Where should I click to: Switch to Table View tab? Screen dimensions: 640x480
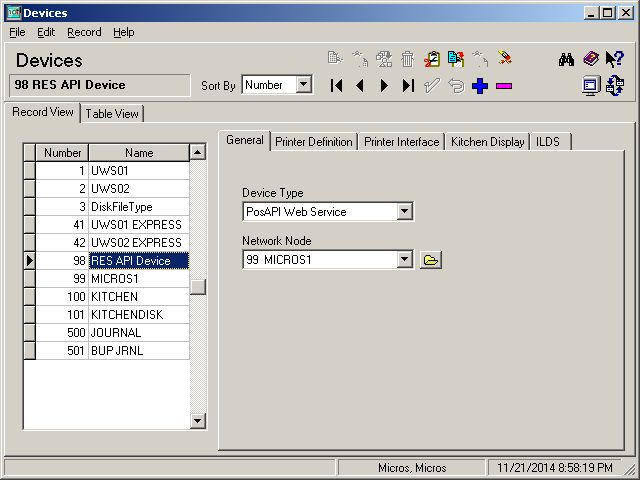[112, 113]
